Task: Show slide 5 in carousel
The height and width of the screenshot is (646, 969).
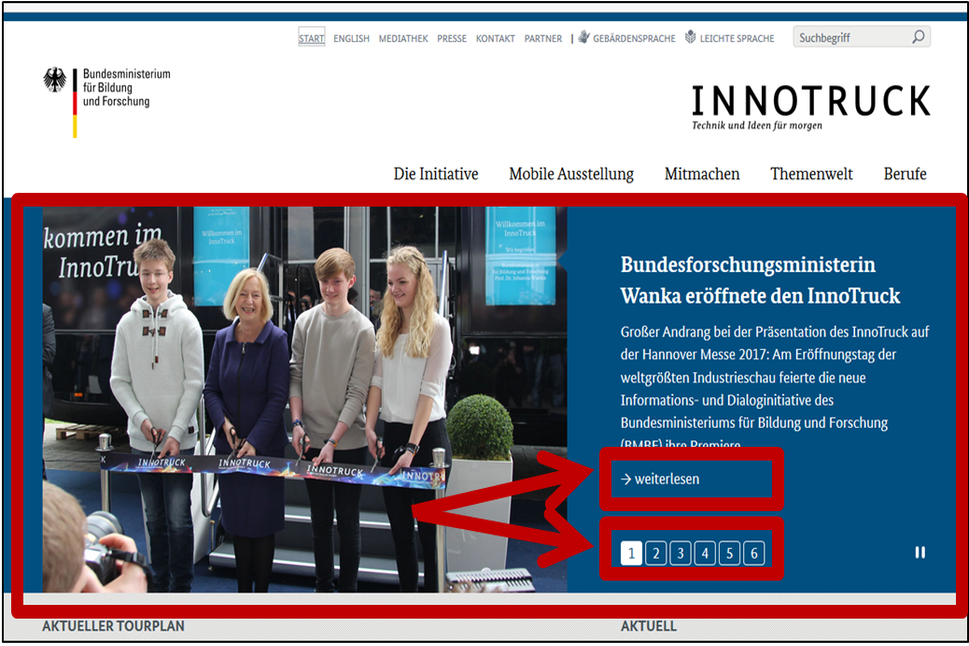Action: [x=729, y=553]
